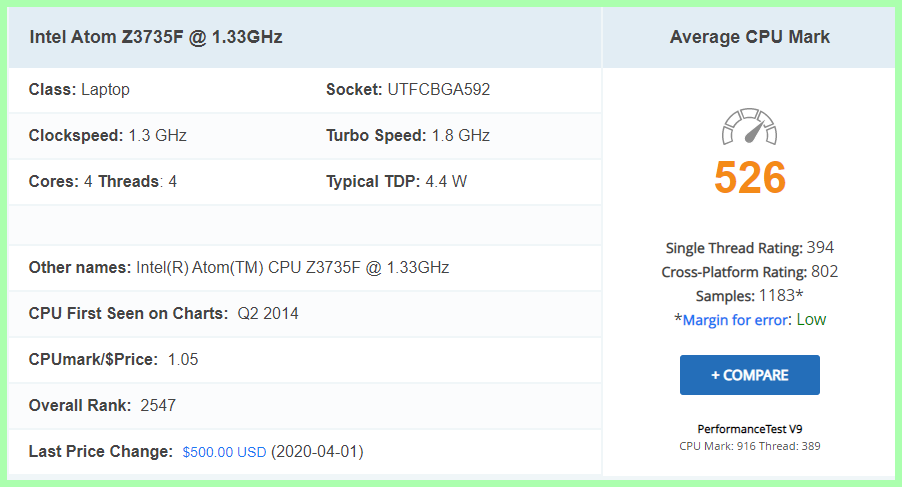Viewport: 902px width, 487px height.
Task: Click the Socket UTFCBGA592 text
Action: [408, 90]
